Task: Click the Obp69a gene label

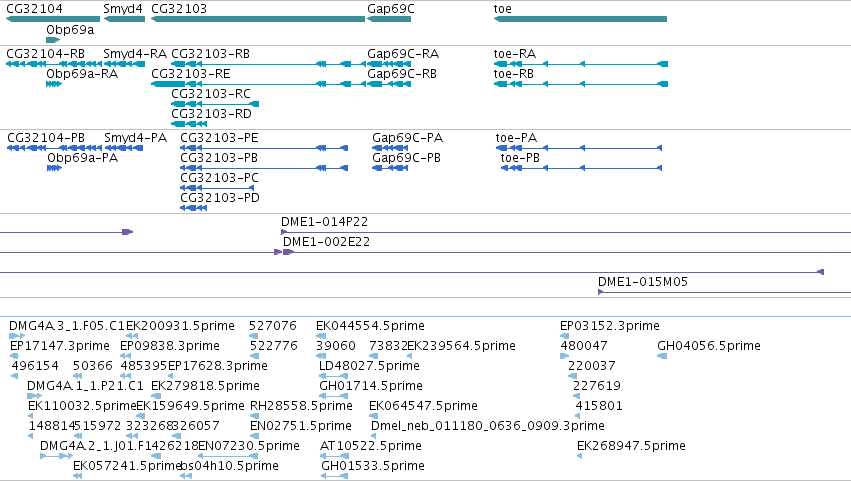Action: [x=70, y=30]
